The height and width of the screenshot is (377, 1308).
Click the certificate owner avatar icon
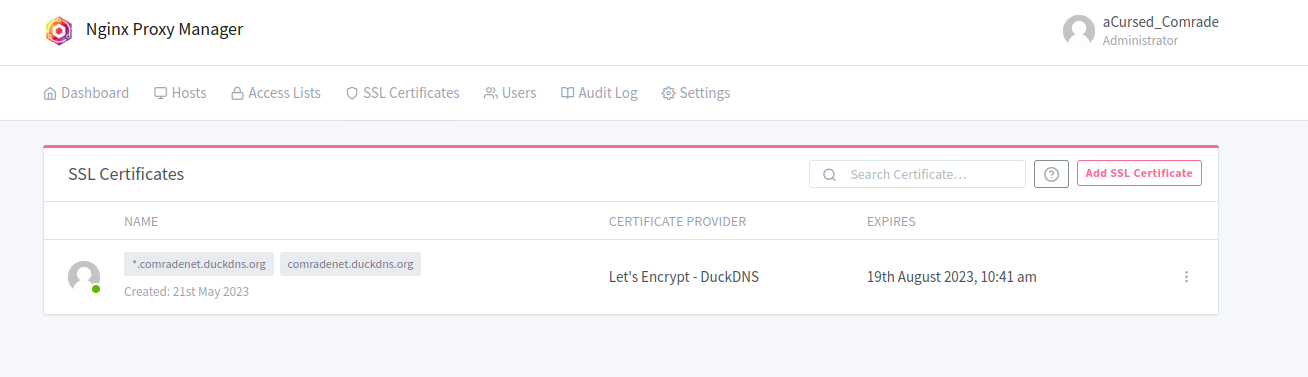tap(84, 277)
